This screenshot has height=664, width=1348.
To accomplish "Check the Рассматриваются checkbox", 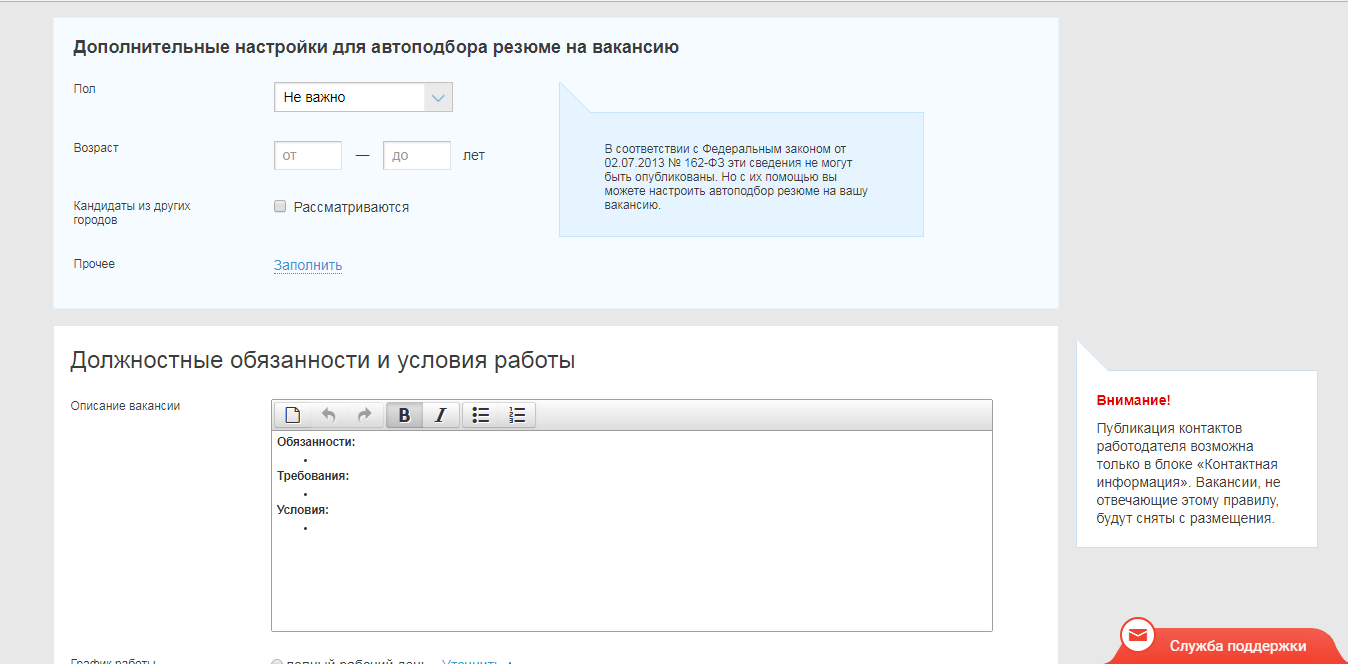I will click(279, 206).
